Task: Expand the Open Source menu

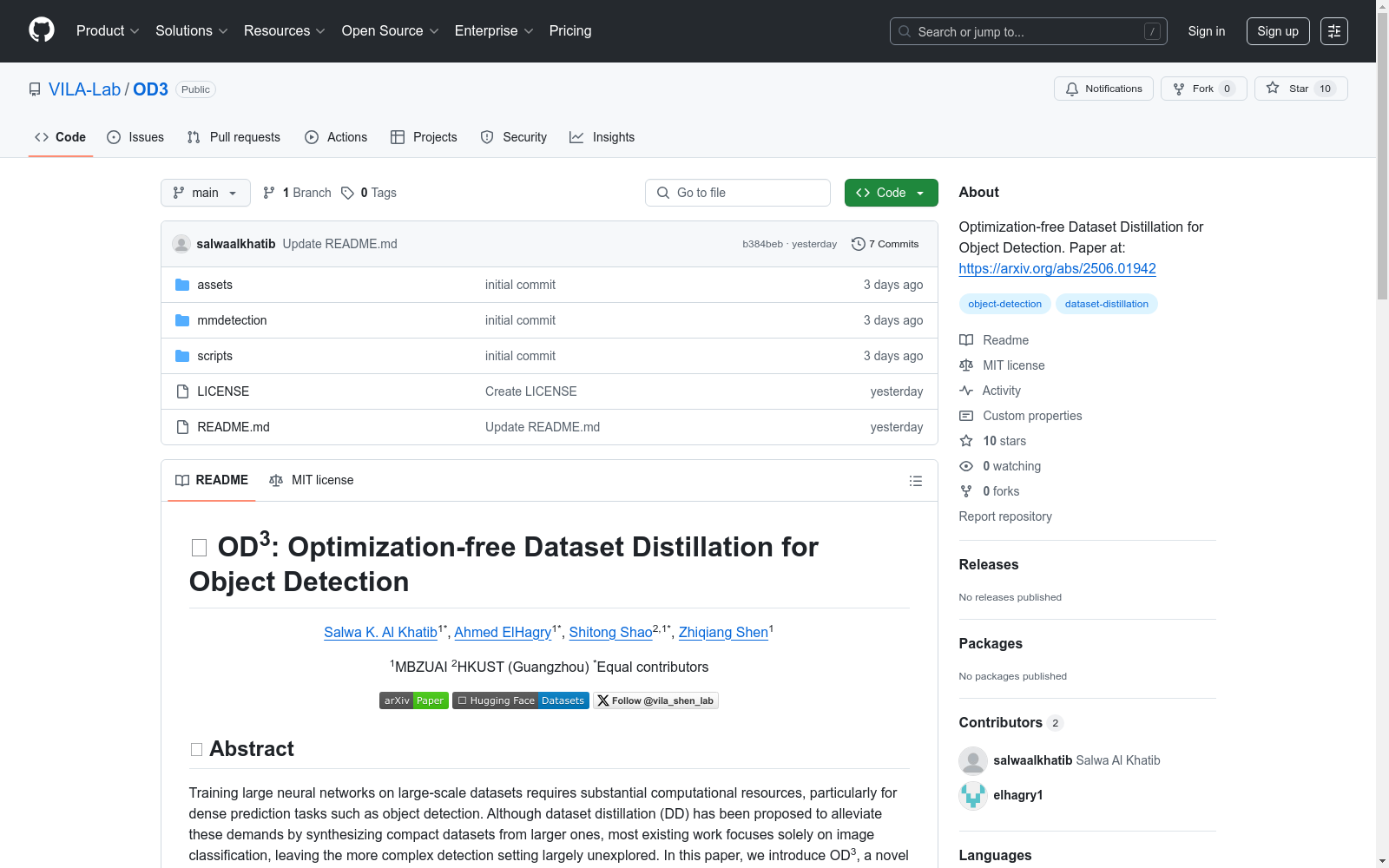Action: (x=391, y=31)
